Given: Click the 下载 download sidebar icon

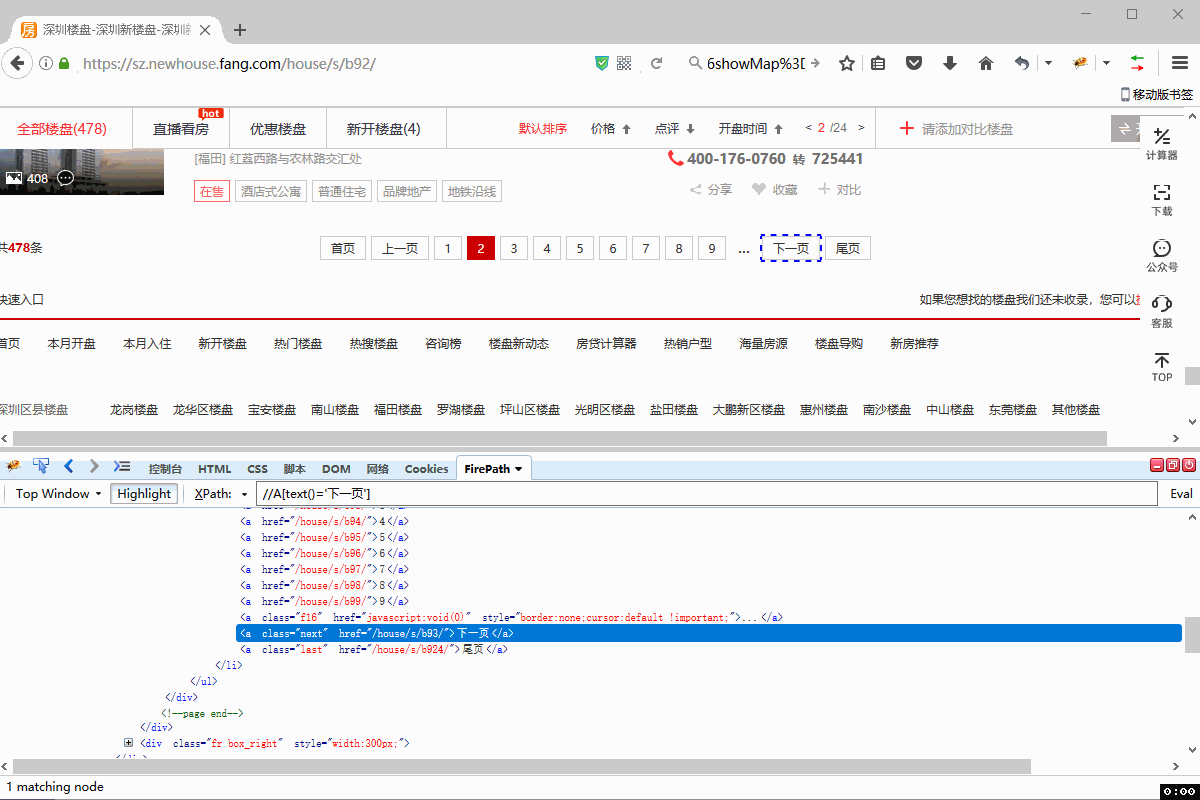Looking at the screenshot, I should [x=1162, y=200].
